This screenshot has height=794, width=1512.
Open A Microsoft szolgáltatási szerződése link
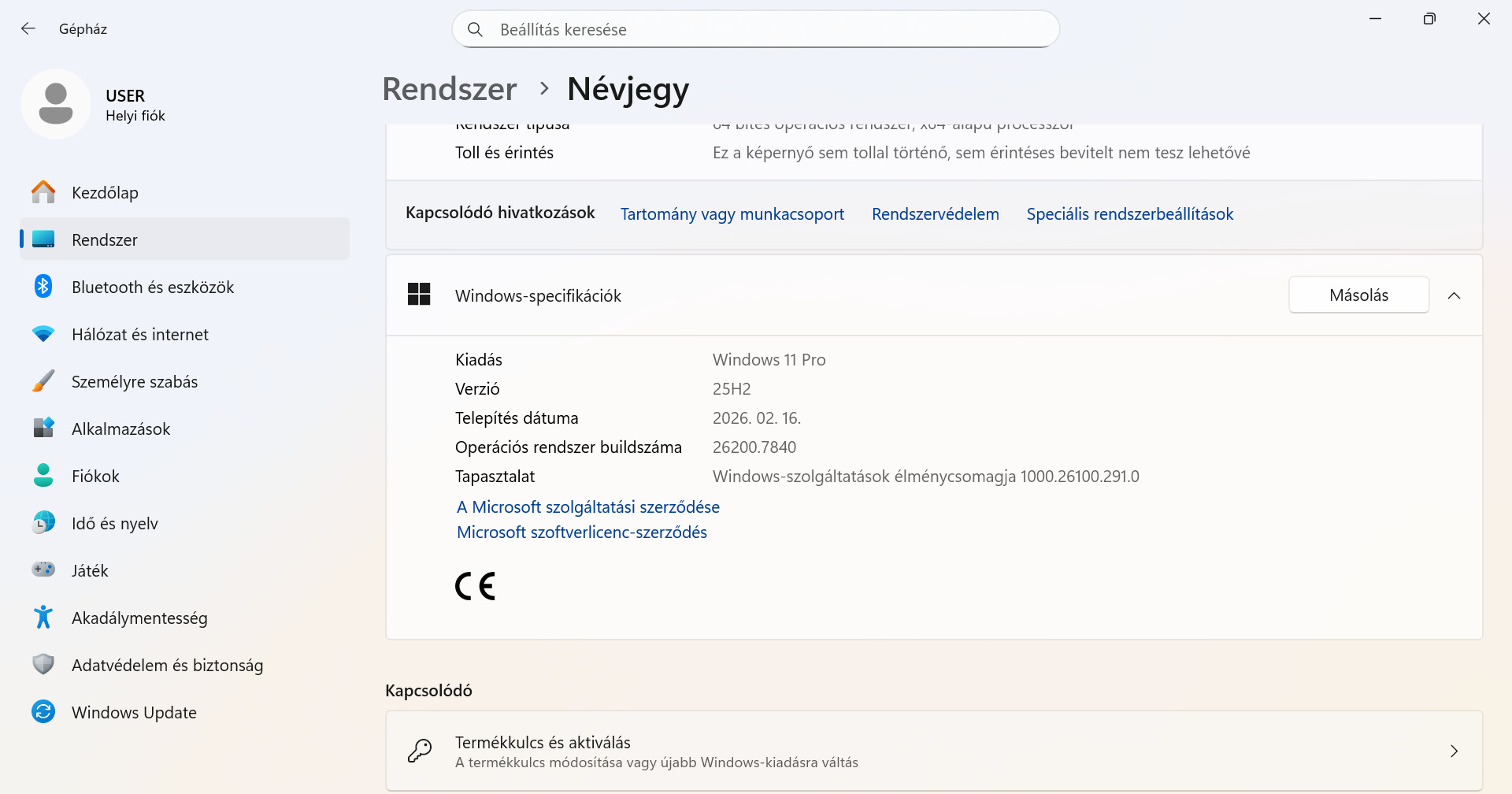[587, 507]
